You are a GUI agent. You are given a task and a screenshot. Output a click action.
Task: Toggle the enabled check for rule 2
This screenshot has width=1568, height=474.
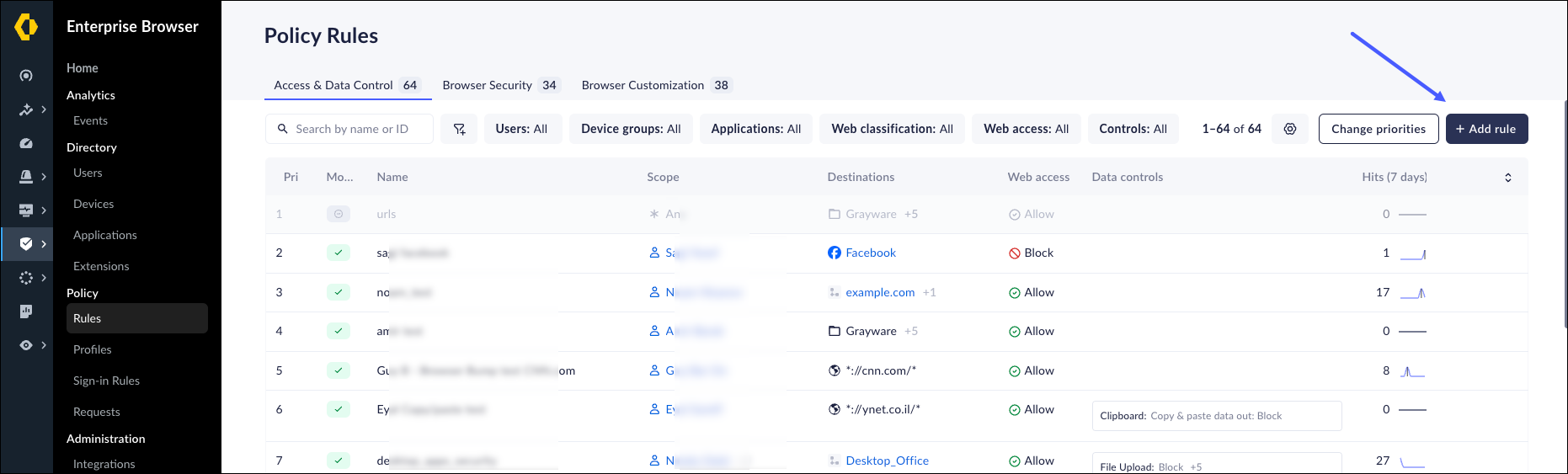click(x=338, y=253)
